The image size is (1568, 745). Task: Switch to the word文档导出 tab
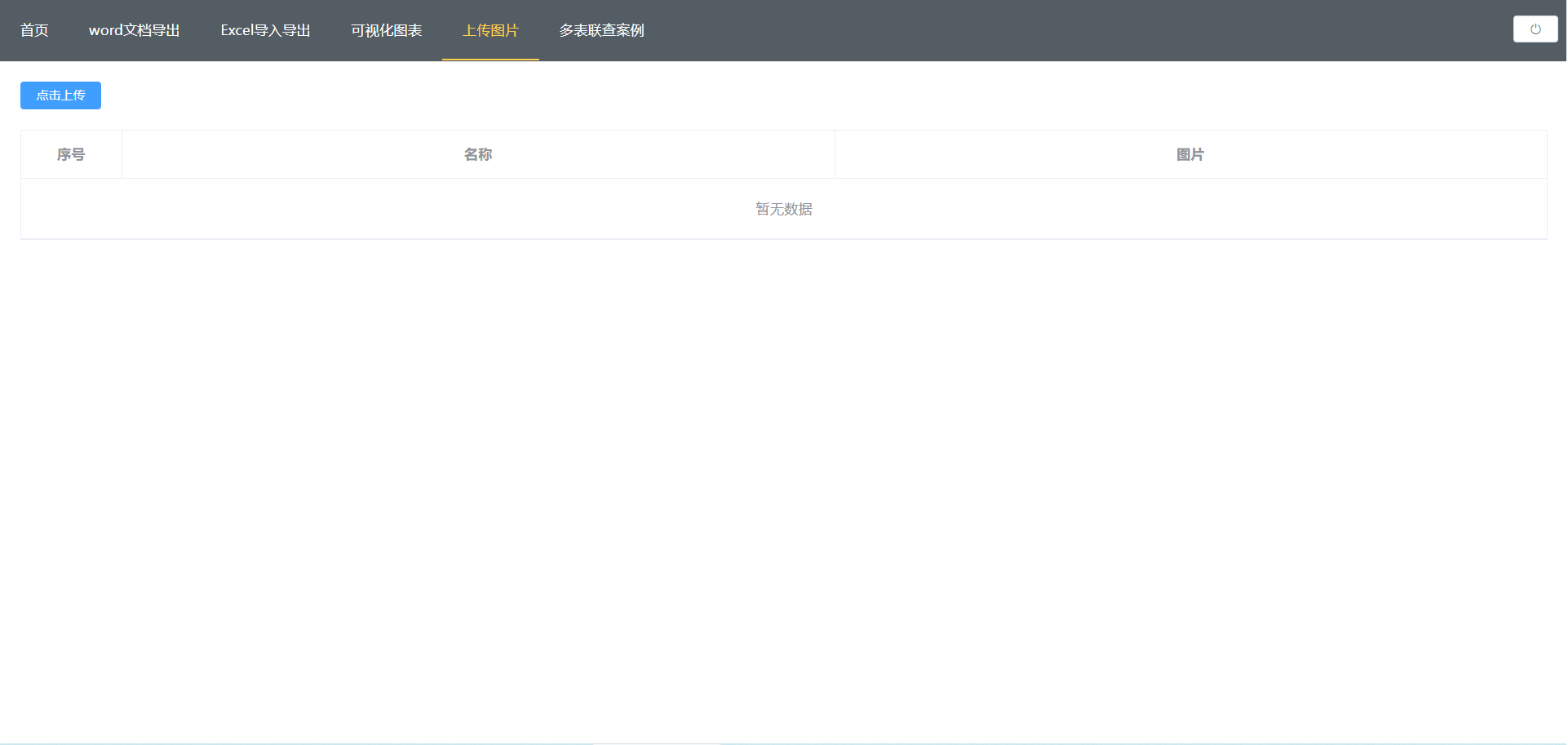pyautogui.click(x=135, y=30)
